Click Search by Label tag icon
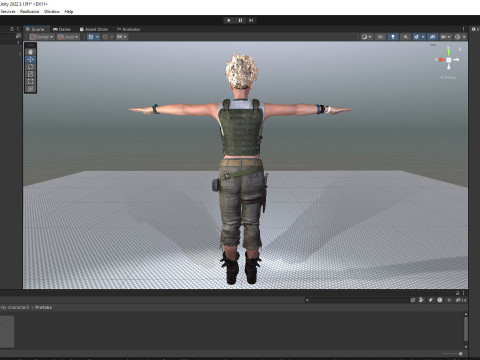The width and height of the screenshot is (480, 360). coord(431,300)
